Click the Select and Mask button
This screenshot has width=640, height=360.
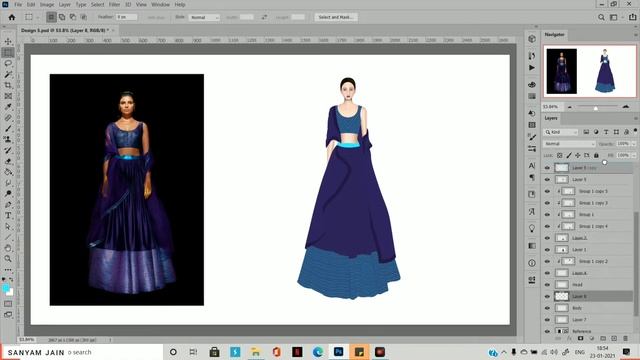336,17
